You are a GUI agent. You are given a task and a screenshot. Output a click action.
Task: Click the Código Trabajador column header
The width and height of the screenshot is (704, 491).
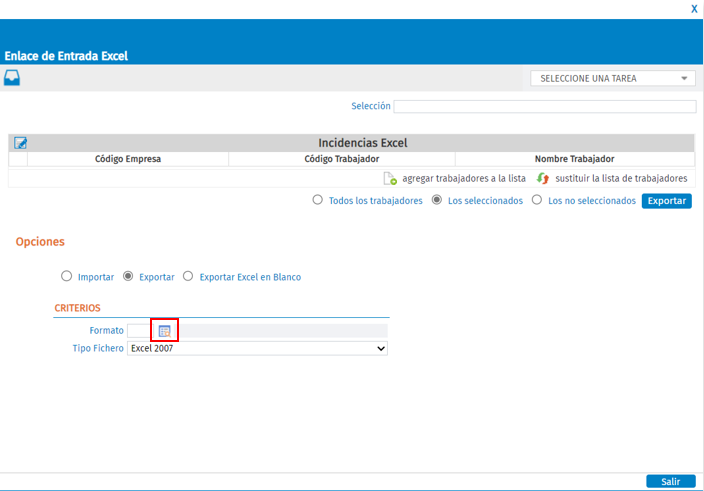point(342,159)
